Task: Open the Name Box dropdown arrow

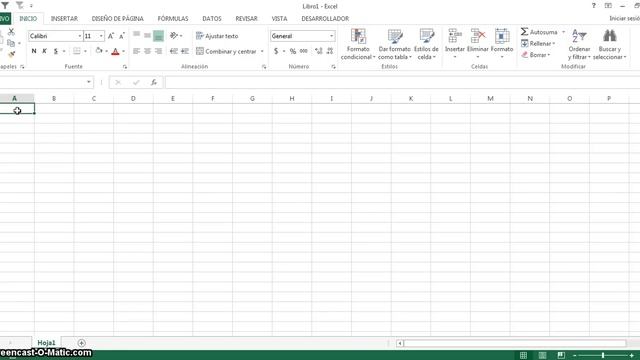Action: pyautogui.click(x=89, y=82)
